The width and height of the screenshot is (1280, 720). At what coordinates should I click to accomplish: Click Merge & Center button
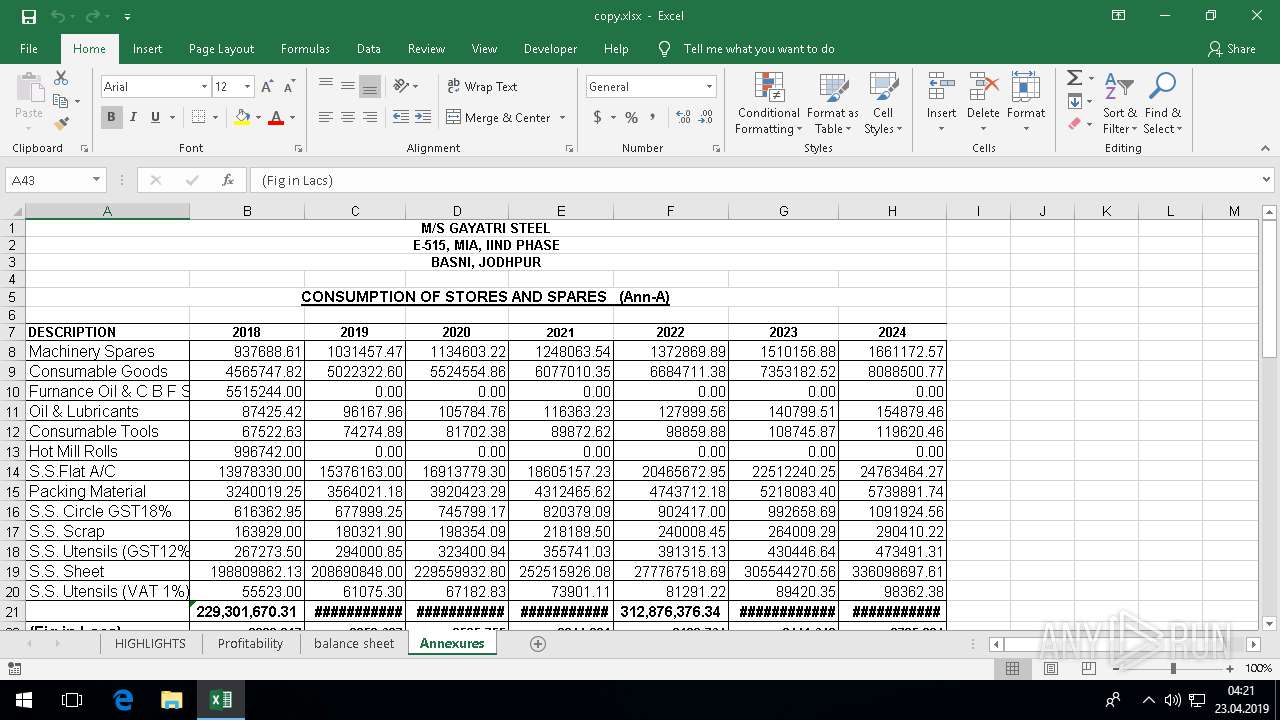click(x=498, y=117)
